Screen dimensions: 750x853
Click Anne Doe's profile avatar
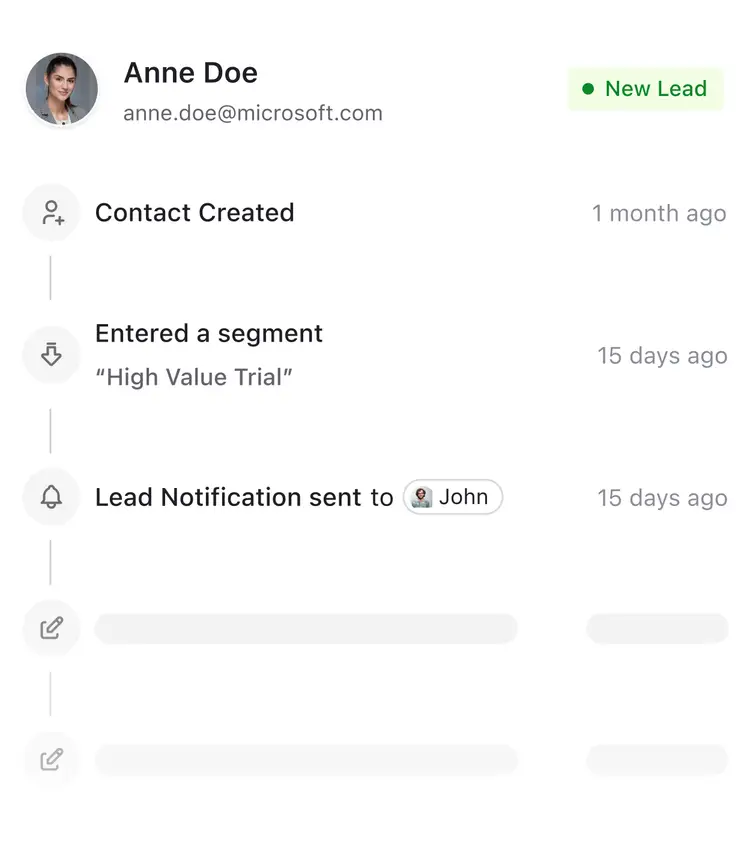pyautogui.click(x=62, y=89)
